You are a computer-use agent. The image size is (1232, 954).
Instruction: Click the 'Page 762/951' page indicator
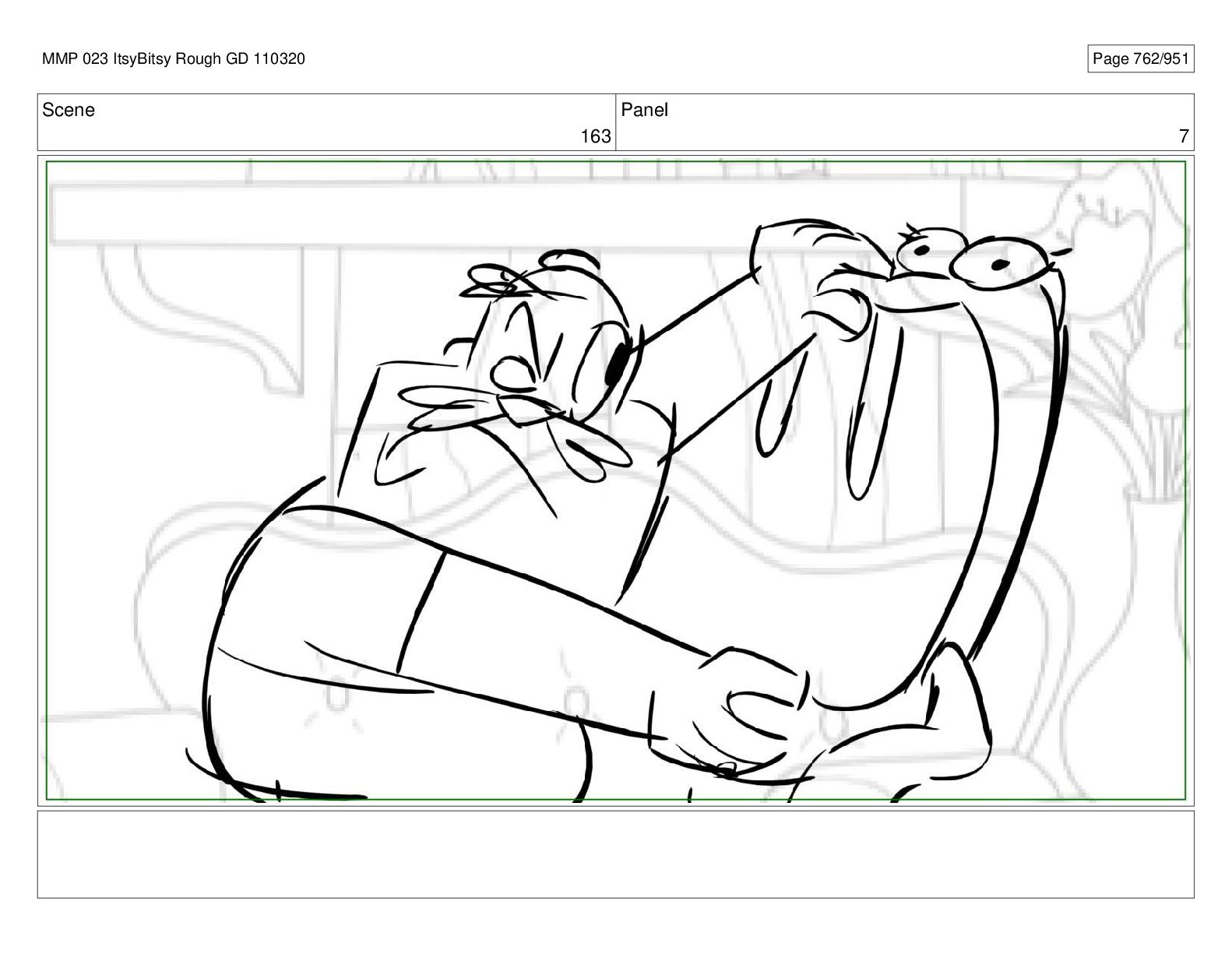pos(1140,59)
